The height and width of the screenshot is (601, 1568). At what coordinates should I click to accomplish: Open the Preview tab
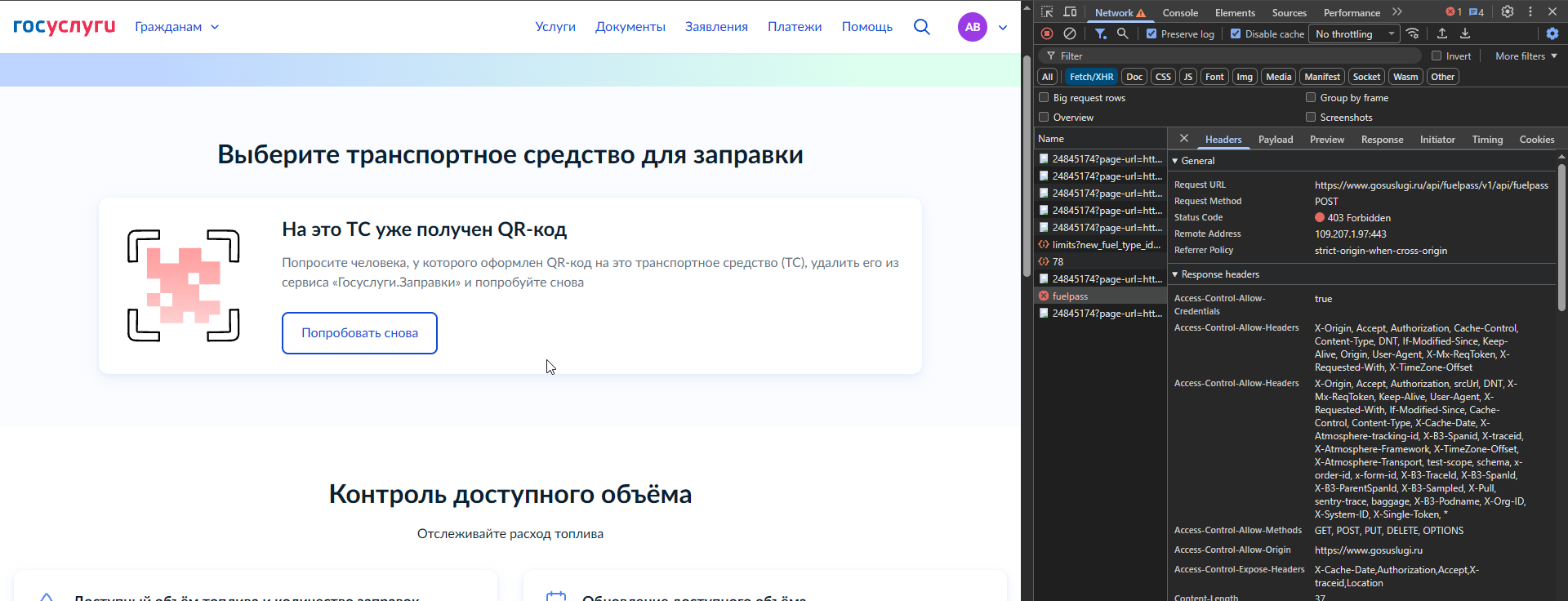point(1327,140)
